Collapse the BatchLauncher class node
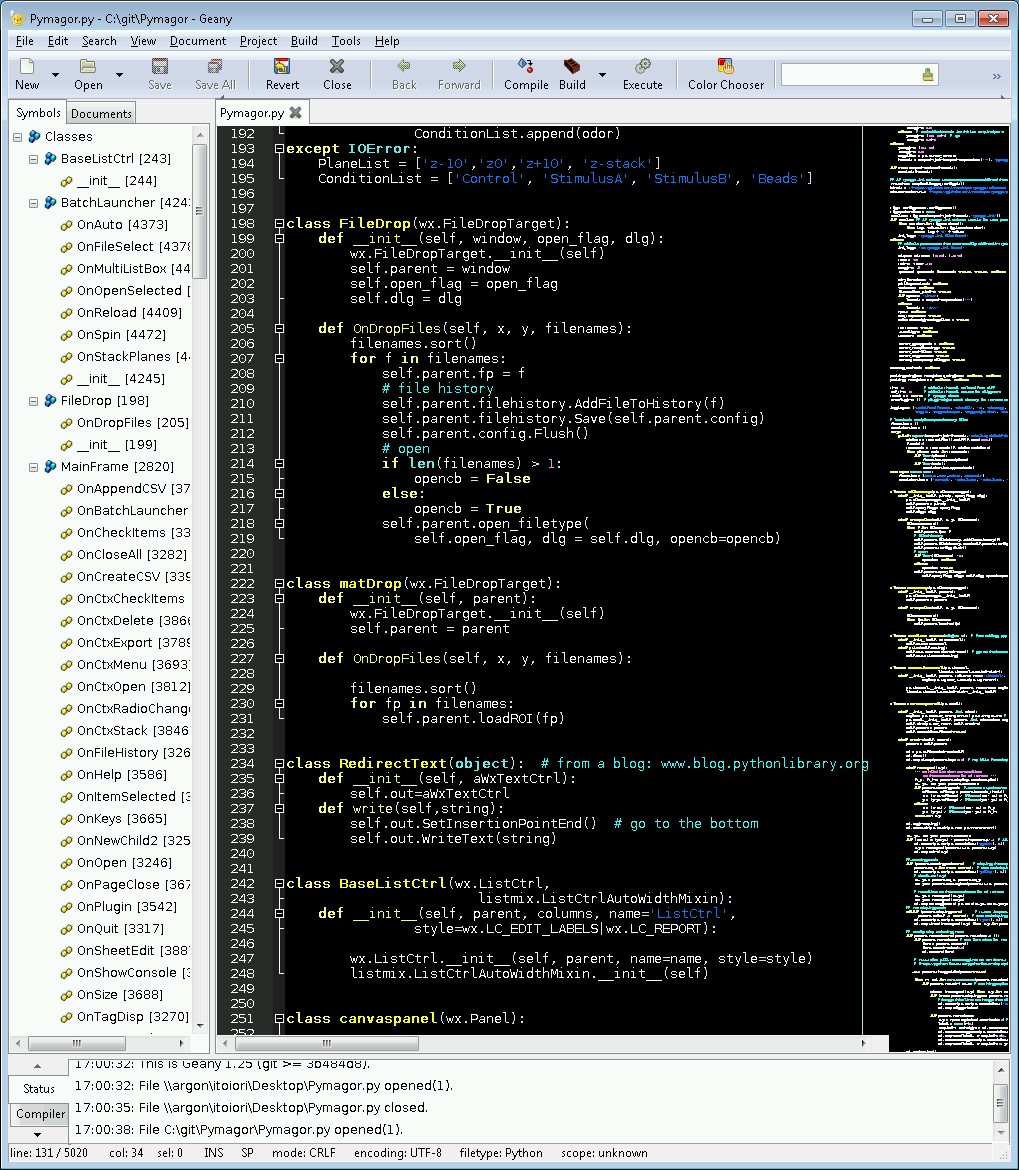The height and width of the screenshot is (1170, 1019). (34, 203)
